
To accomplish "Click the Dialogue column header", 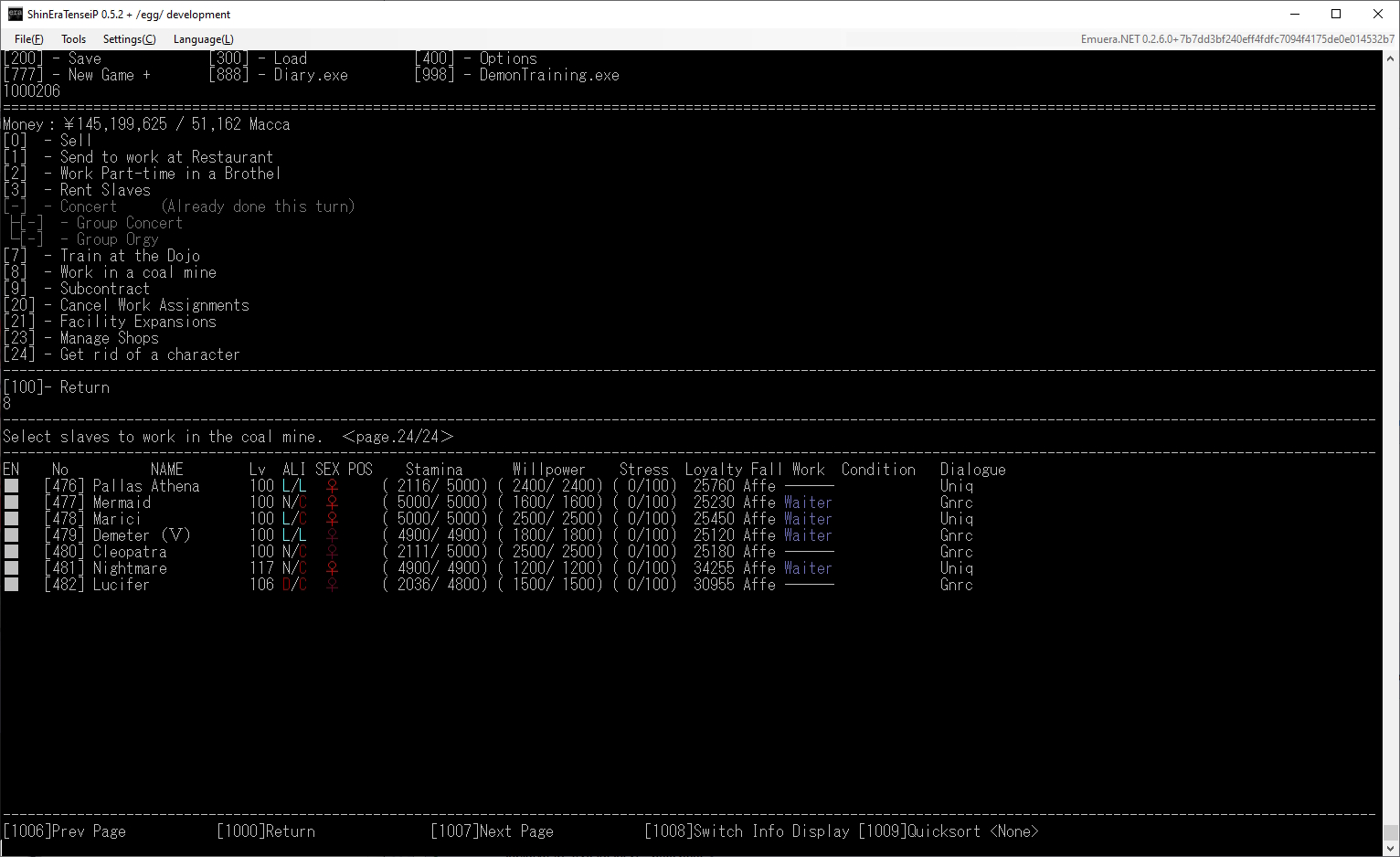I will (x=973, y=470).
